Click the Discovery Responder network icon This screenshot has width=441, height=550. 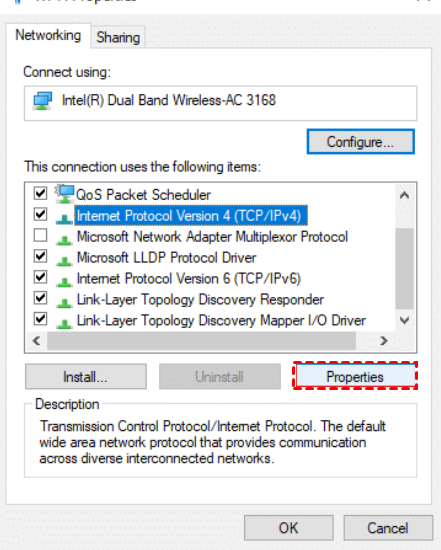click(x=64, y=302)
